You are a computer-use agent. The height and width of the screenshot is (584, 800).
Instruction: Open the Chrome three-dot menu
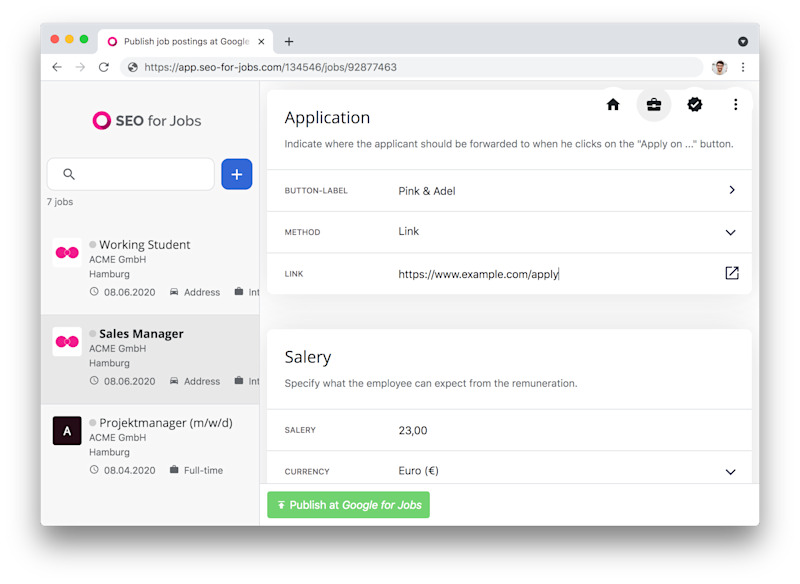click(x=743, y=67)
